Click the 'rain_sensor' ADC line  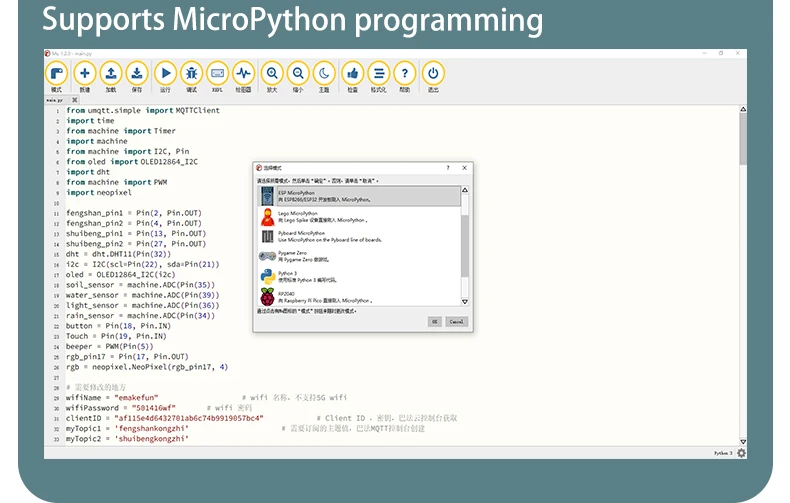(x=140, y=316)
